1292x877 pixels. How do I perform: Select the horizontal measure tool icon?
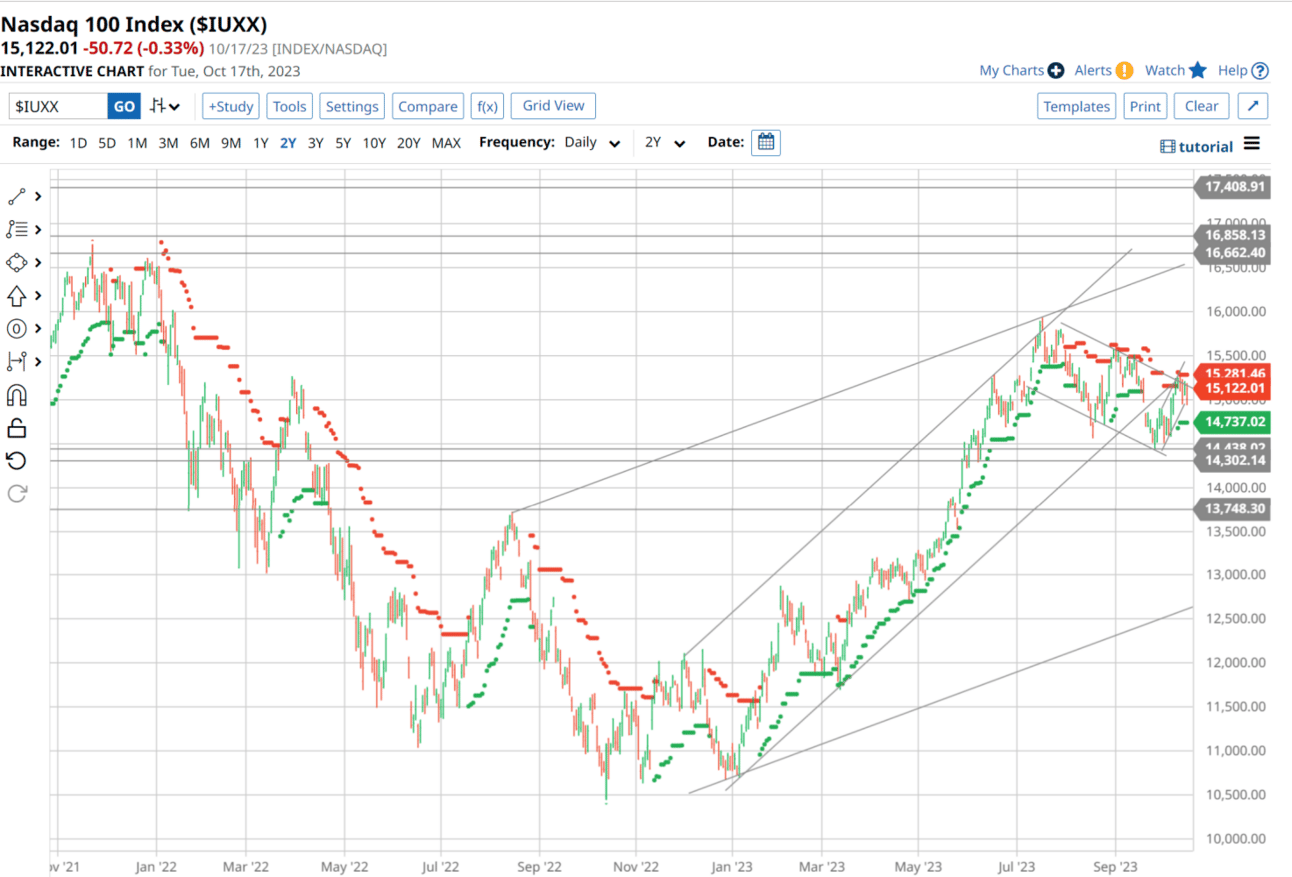(x=16, y=361)
